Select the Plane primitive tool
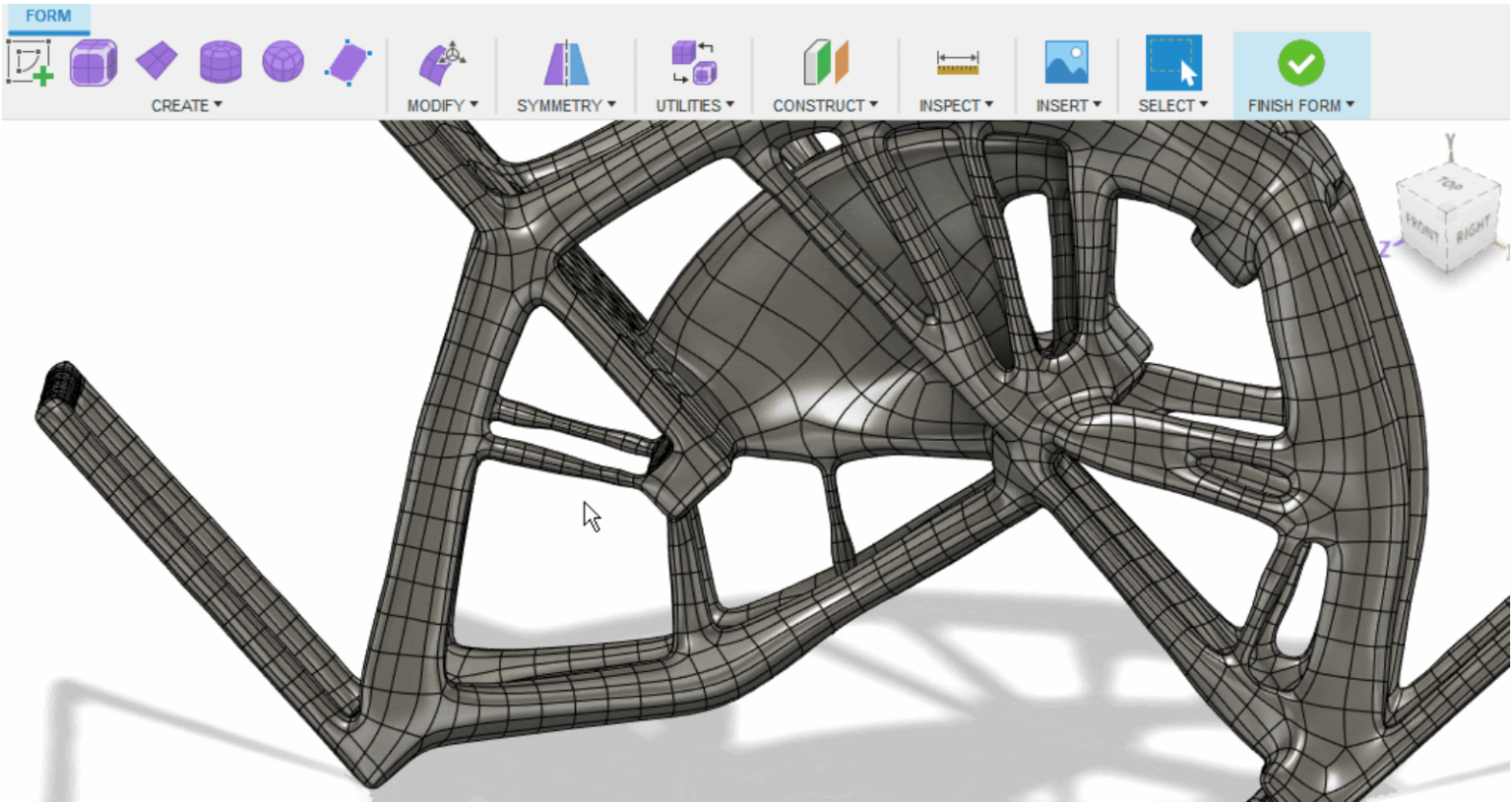Image resolution: width=1512 pixels, height=802 pixels. (157, 61)
